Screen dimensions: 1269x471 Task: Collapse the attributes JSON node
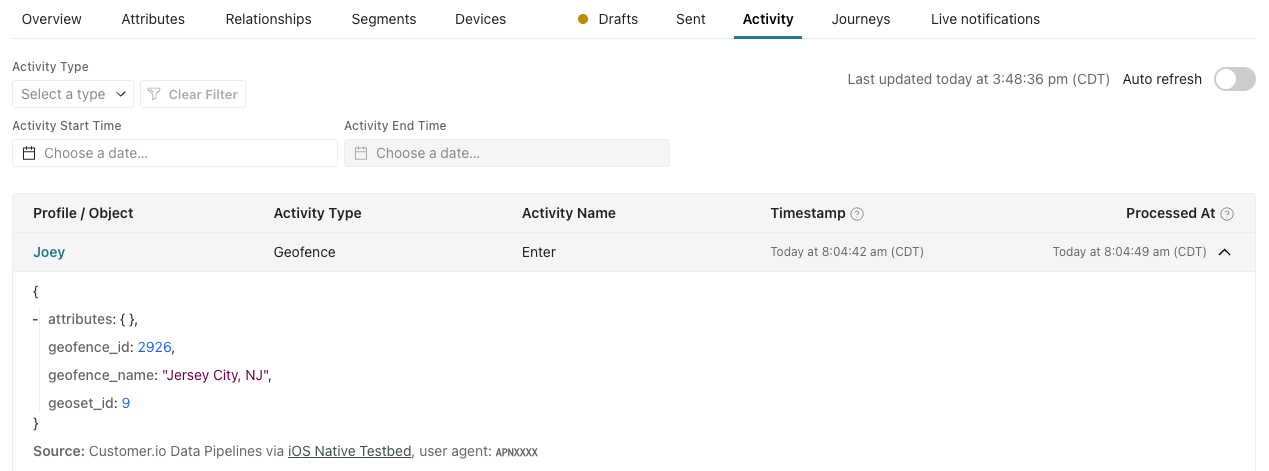[x=35, y=319]
